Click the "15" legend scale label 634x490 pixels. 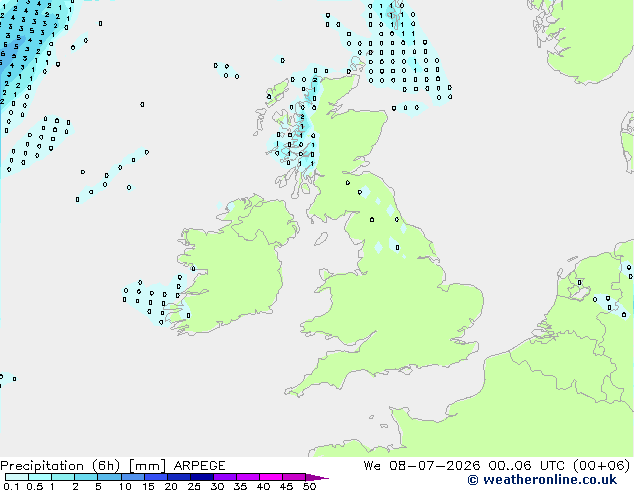coord(148,486)
